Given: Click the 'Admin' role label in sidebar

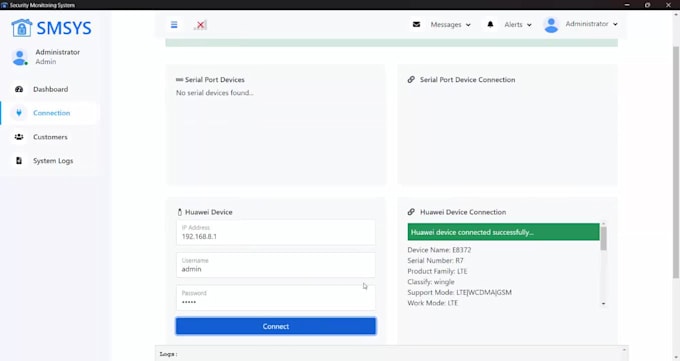Looking at the screenshot, I should pyautogui.click(x=46, y=62).
